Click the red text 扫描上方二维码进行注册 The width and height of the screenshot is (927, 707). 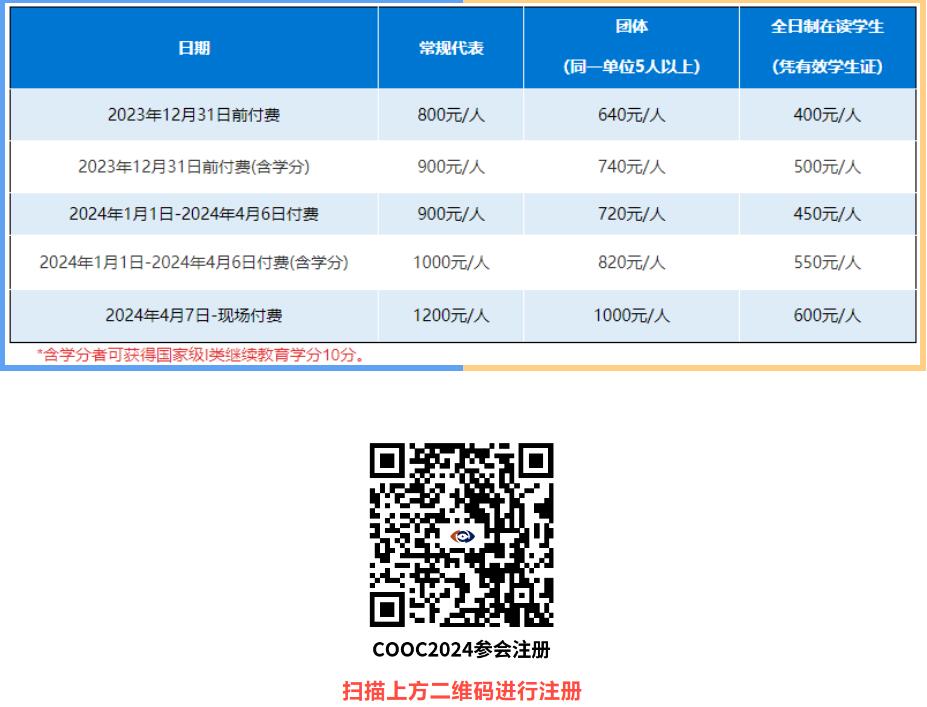(x=461, y=690)
